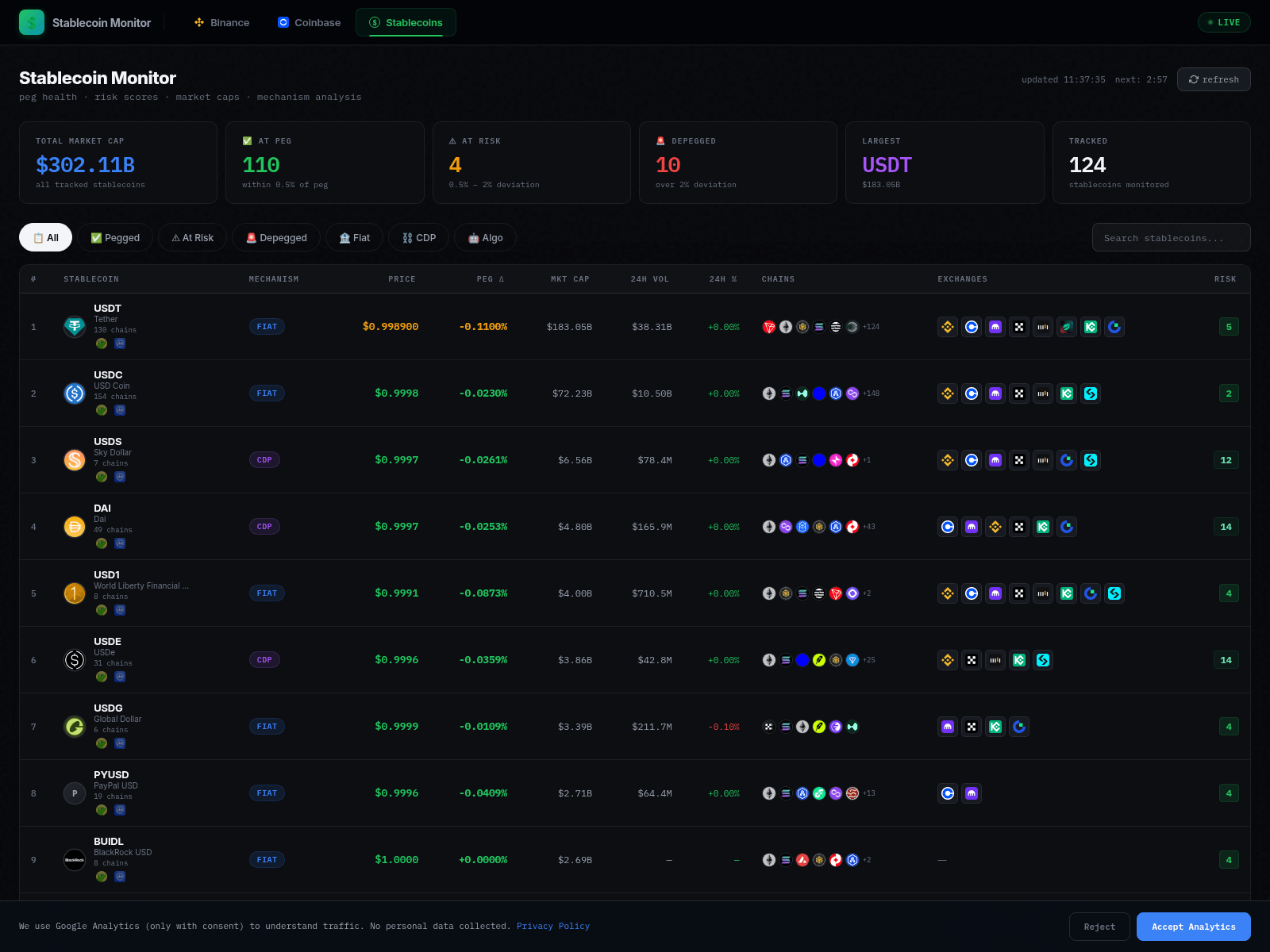The image size is (1270, 952).
Task: Click USDS risk score 12 badge
Action: pyautogui.click(x=1226, y=460)
